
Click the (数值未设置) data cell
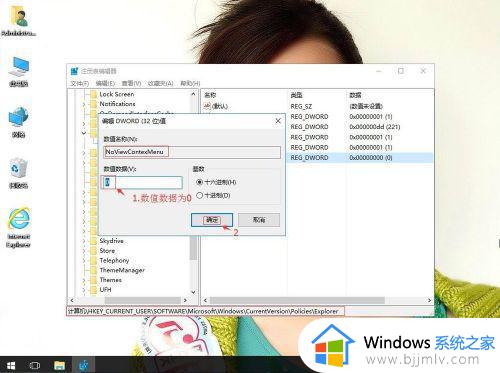click(x=366, y=106)
